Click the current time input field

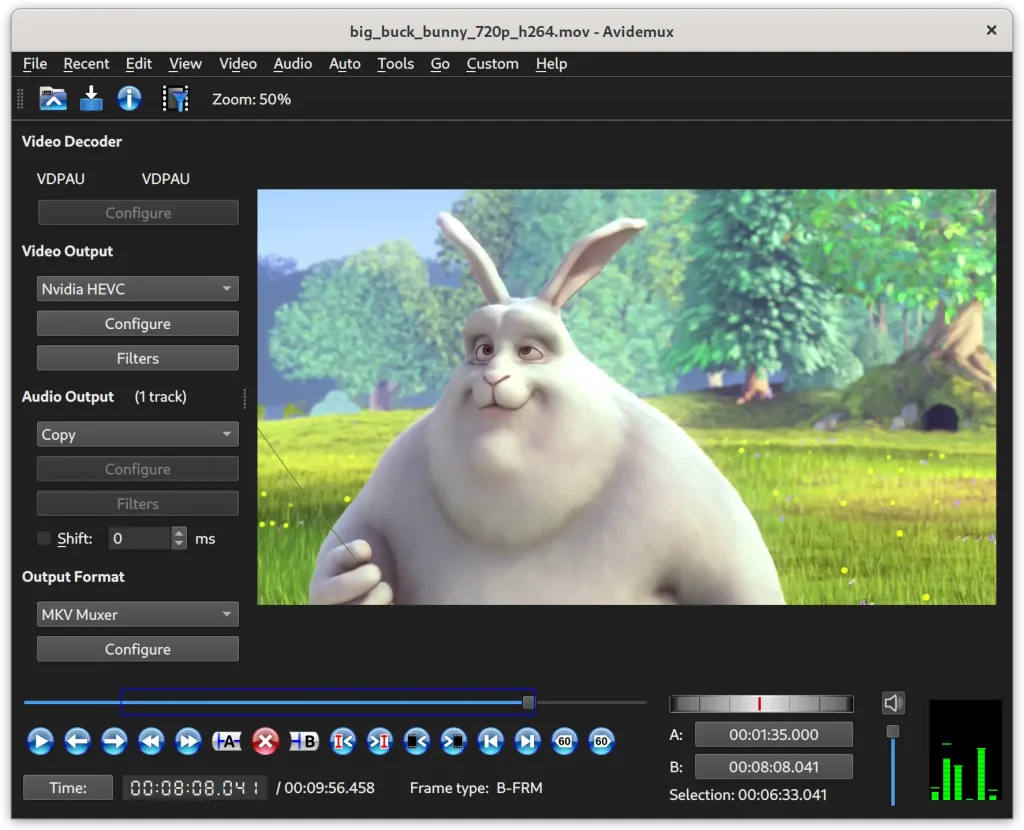click(x=195, y=788)
